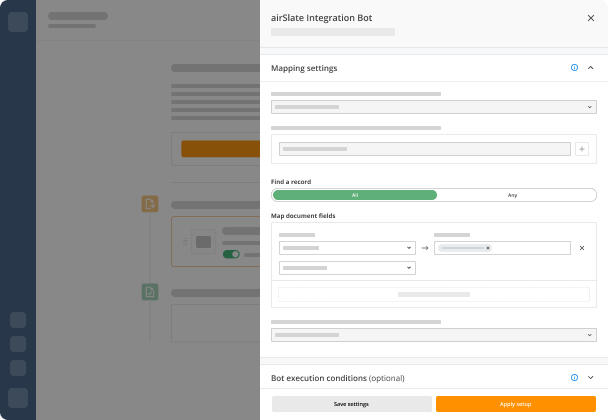Viewport: 608px width, 420px height.
Task: Click the green document check step icon
Action: [150, 292]
